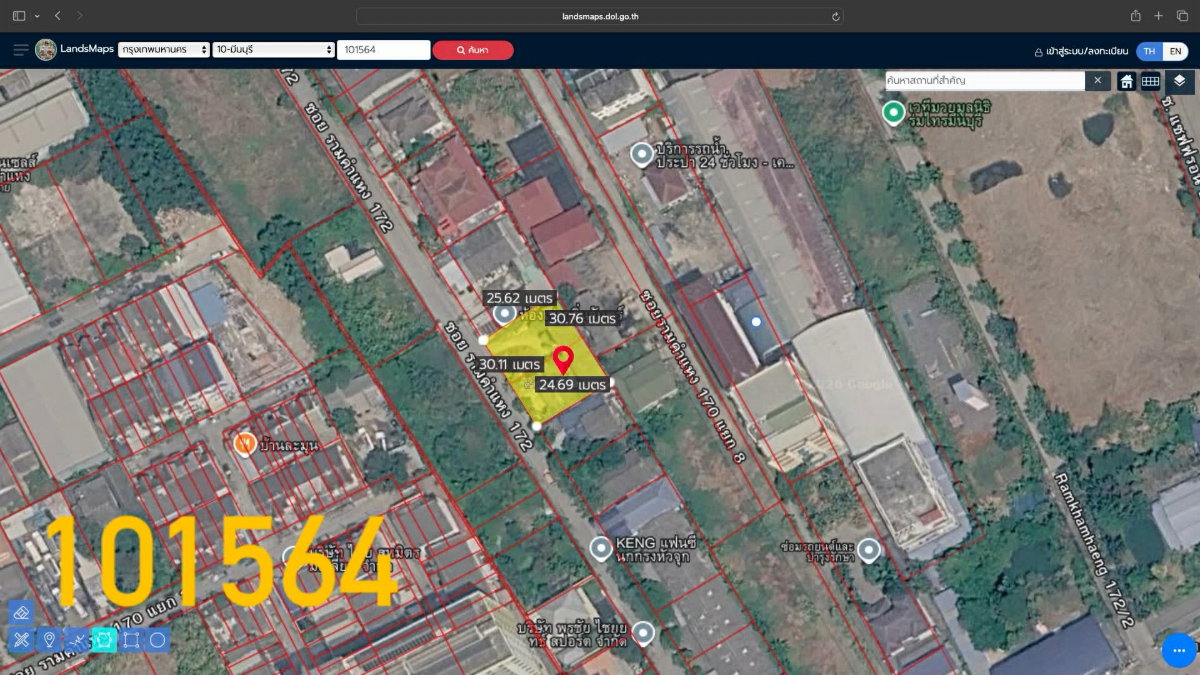Select the polygon area measure tool
Viewport: 1200px width, 675px height.
[104, 640]
